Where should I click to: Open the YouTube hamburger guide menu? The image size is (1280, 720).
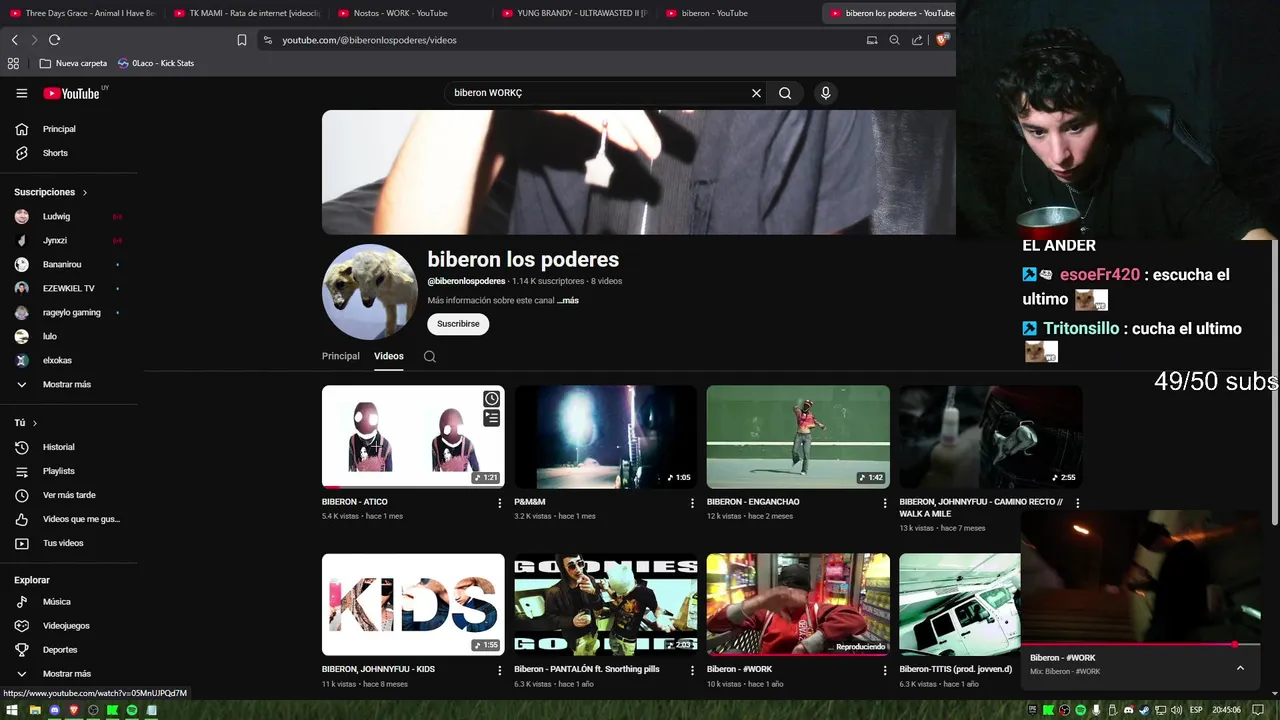click(22, 93)
